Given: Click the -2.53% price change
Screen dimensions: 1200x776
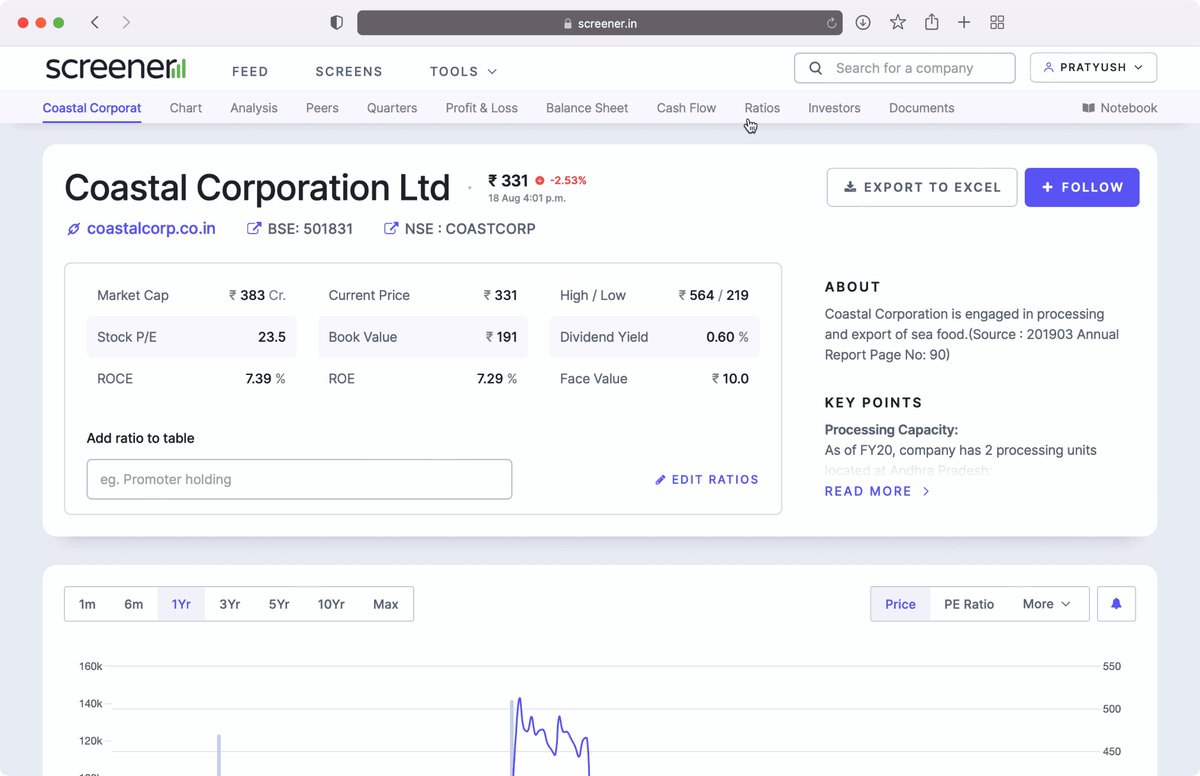Looking at the screenshot, I should point(568,181).
